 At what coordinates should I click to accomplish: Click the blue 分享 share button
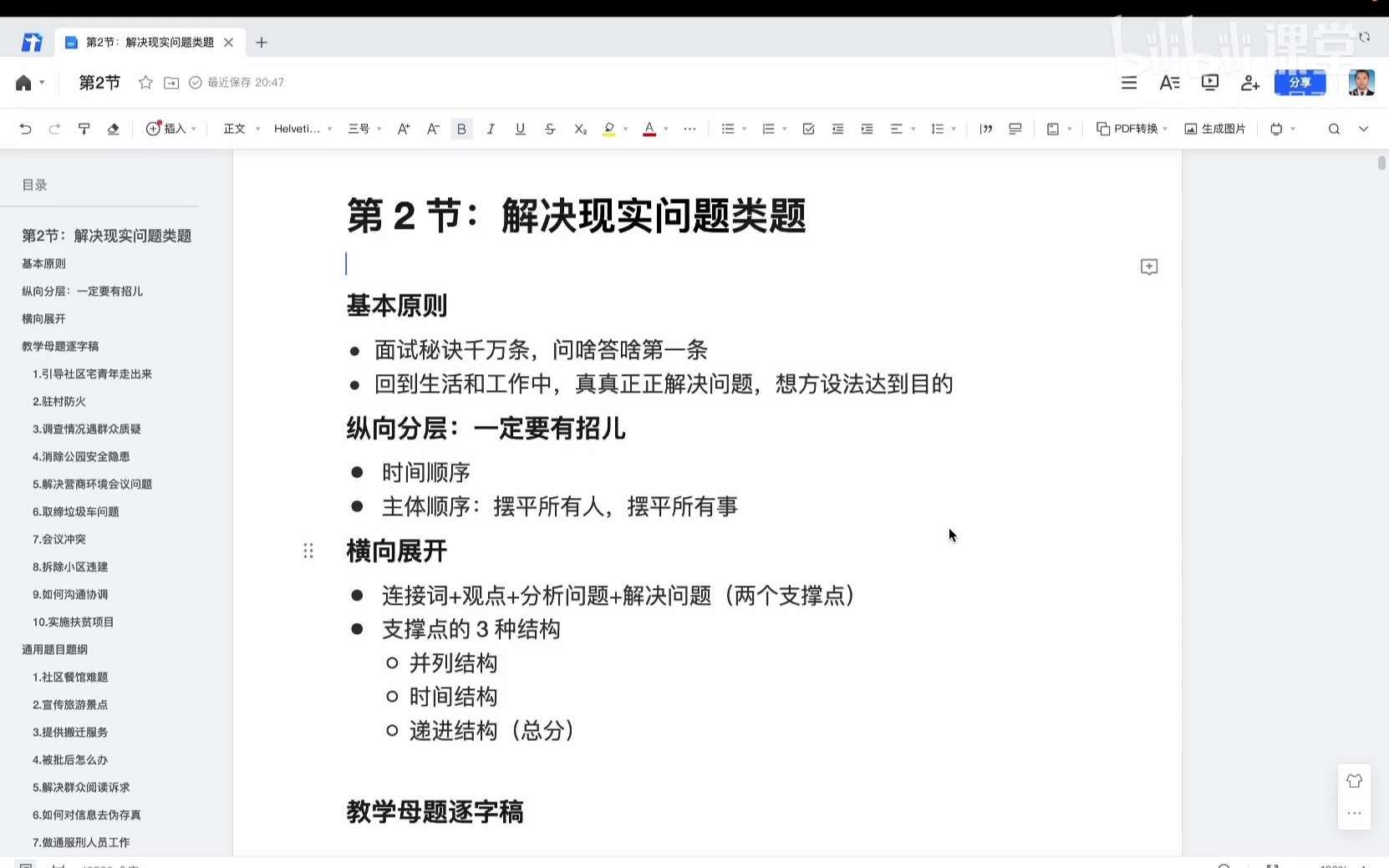[1300, 83]
